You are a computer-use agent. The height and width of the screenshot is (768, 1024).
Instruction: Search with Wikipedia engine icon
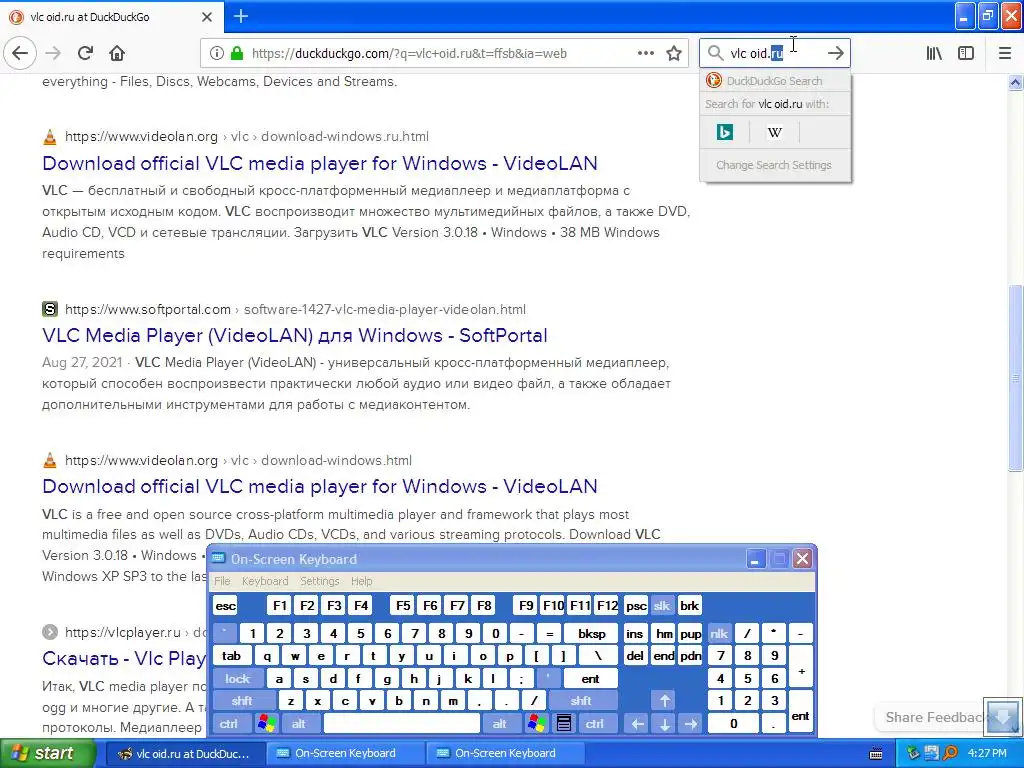pos(775,133)
